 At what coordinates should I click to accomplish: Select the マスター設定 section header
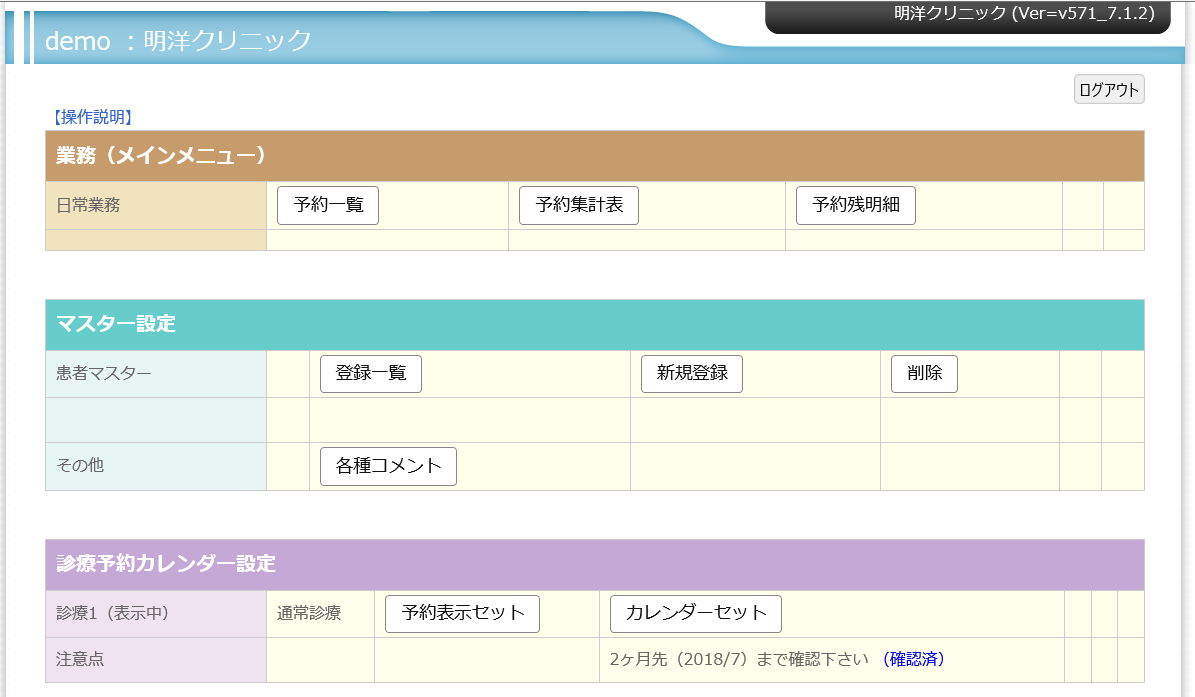[116, 324]
